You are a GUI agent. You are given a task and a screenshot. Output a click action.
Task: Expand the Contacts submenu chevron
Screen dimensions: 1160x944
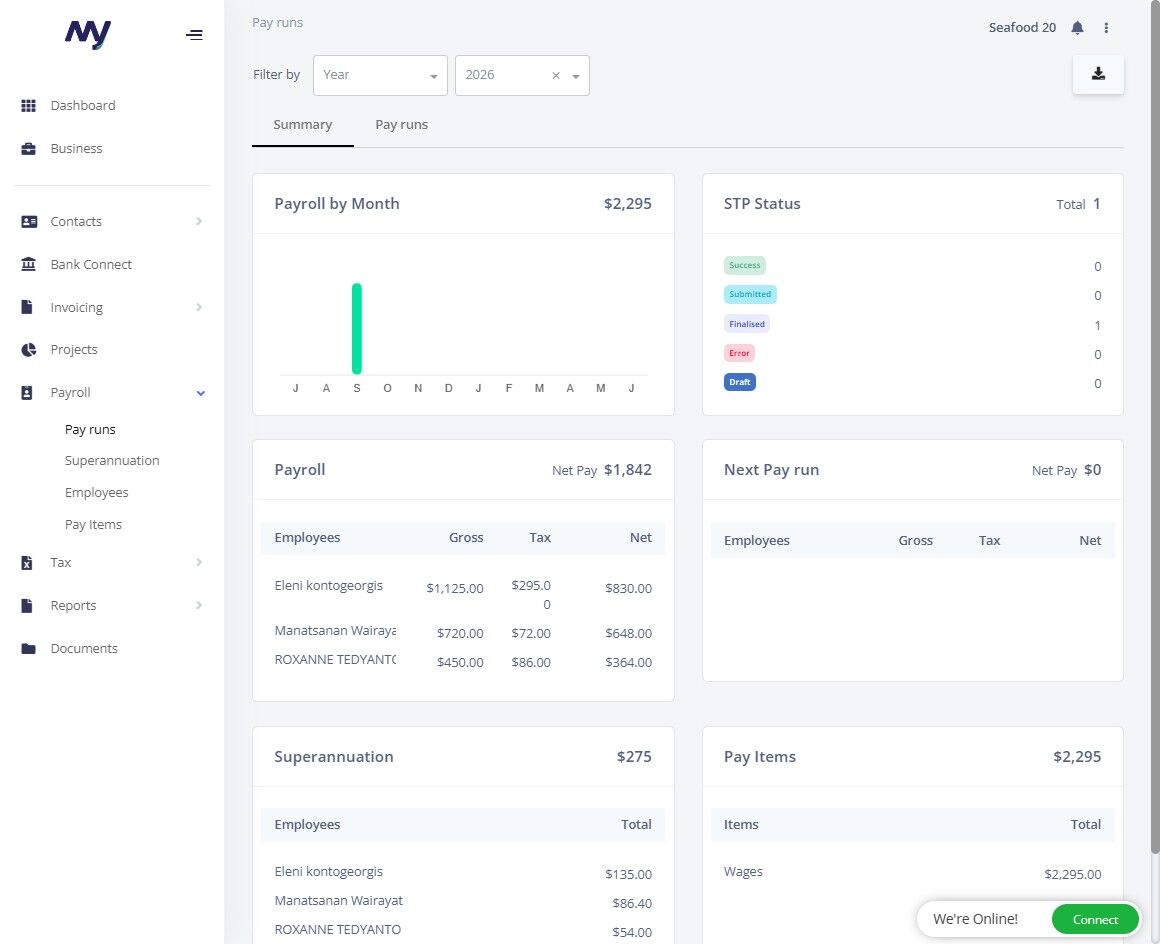click(199, 221)
